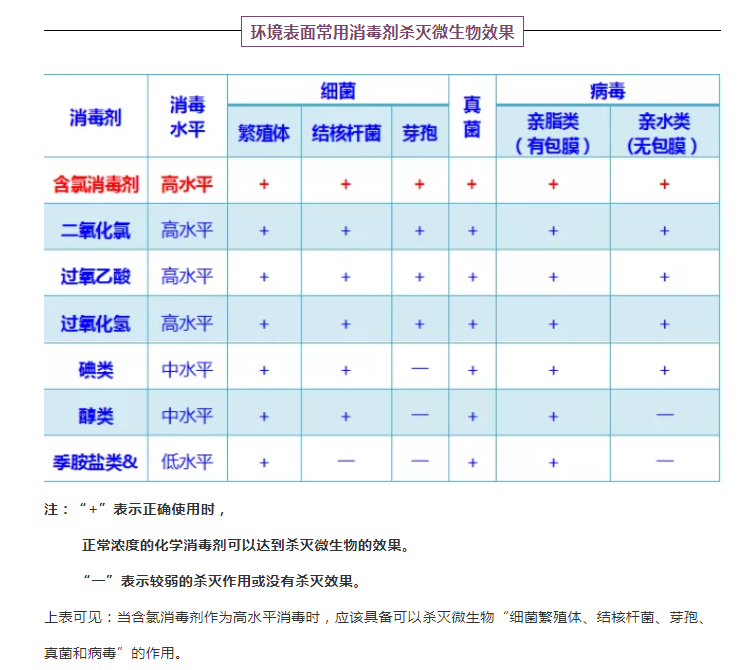Image resolution: width=747 pixels, height=670 pixels.
Task: Select the 季胺盐类& row label
Action: pyautogui.click(x=95, y=462)
